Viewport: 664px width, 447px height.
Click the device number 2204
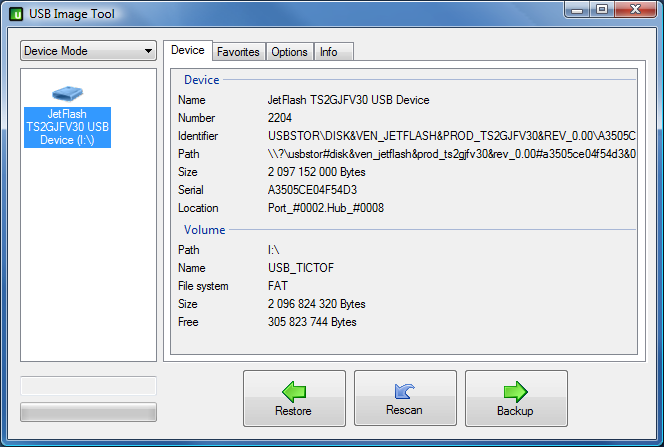(280, 118)
